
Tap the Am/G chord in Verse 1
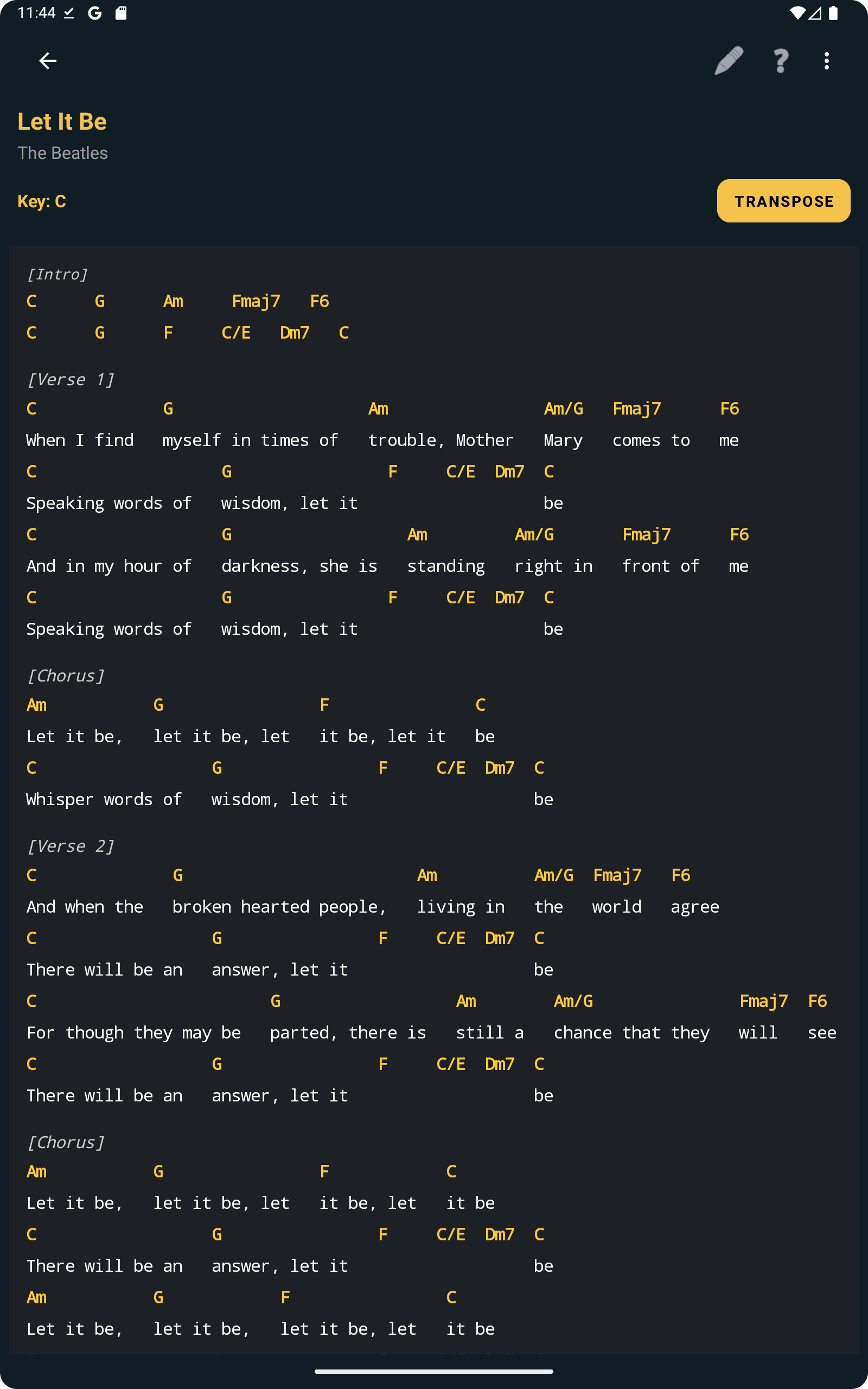pyautogui.click(x=563, y=408)
